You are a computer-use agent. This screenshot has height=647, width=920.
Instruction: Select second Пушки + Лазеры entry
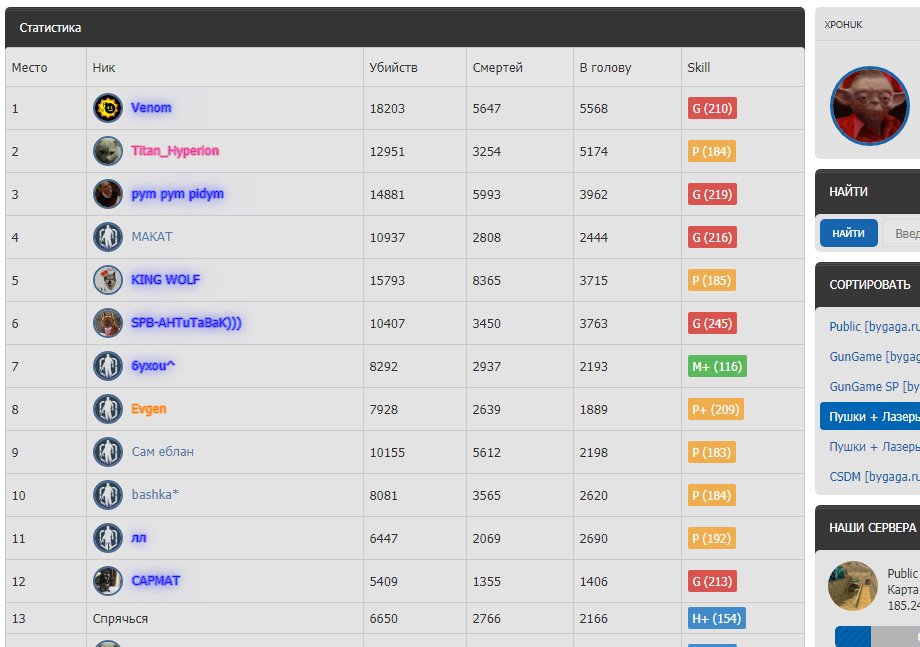[874, 447]
